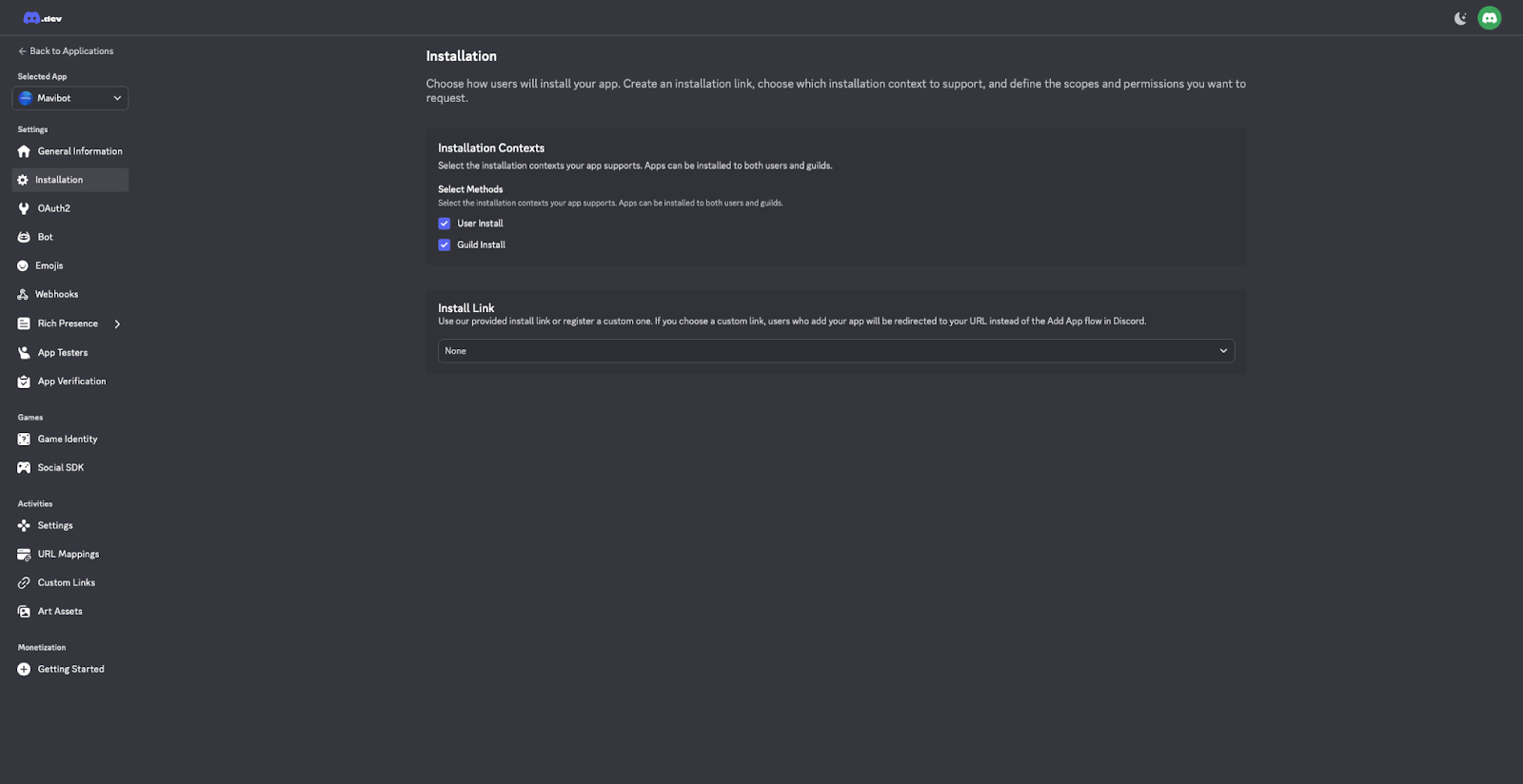
Task: Click the OAuth2 sidebar icon
Action: click(x=24, y=208)
